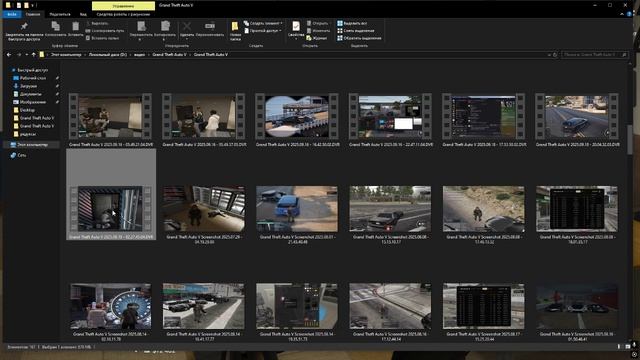This screenshot has height=360, width=640.
Task: Open the Удалить (Delete) dropdown
Action: [x=187, y=39]
